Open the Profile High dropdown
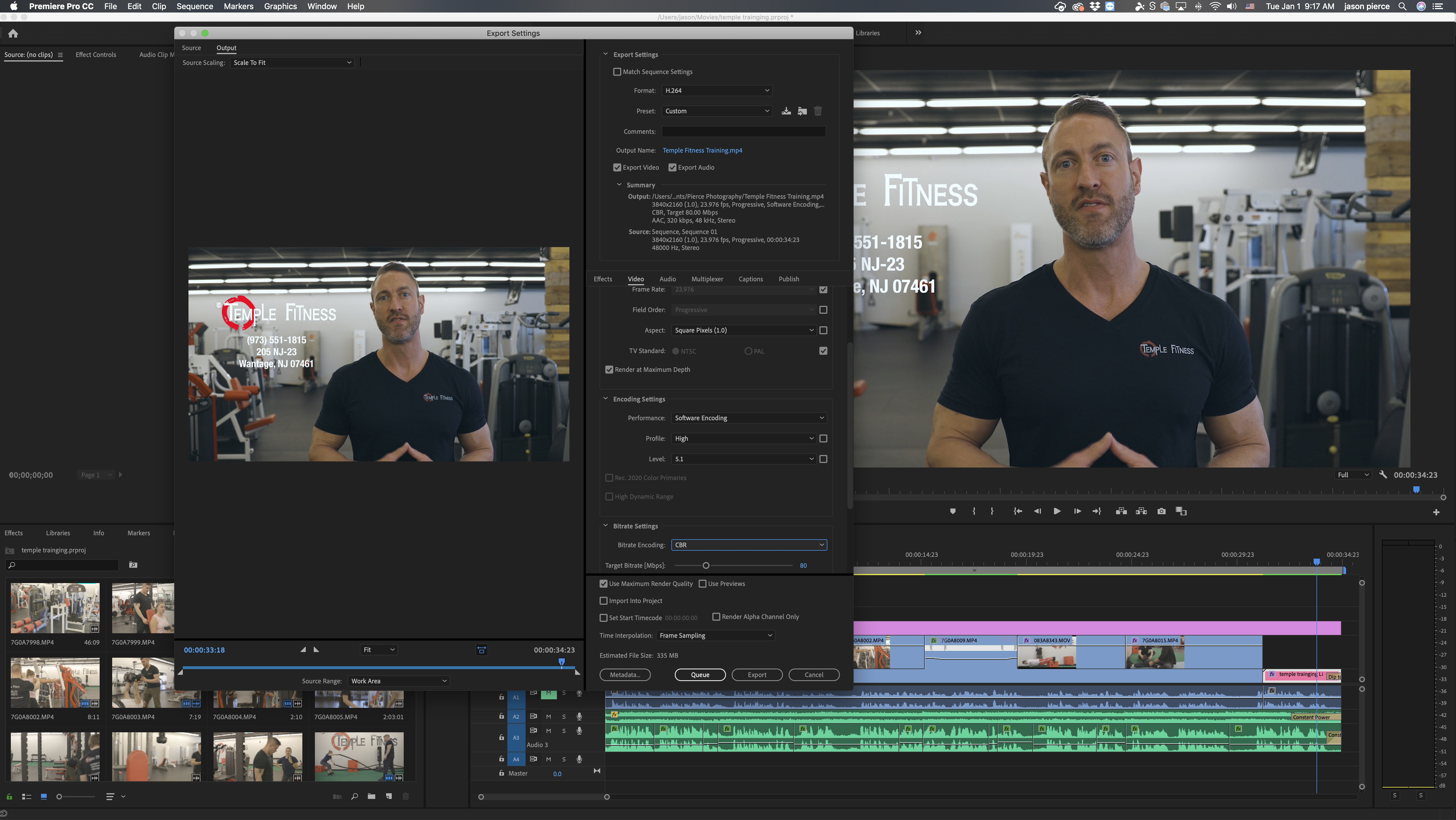1456x820 pixels. coord(744,438)
